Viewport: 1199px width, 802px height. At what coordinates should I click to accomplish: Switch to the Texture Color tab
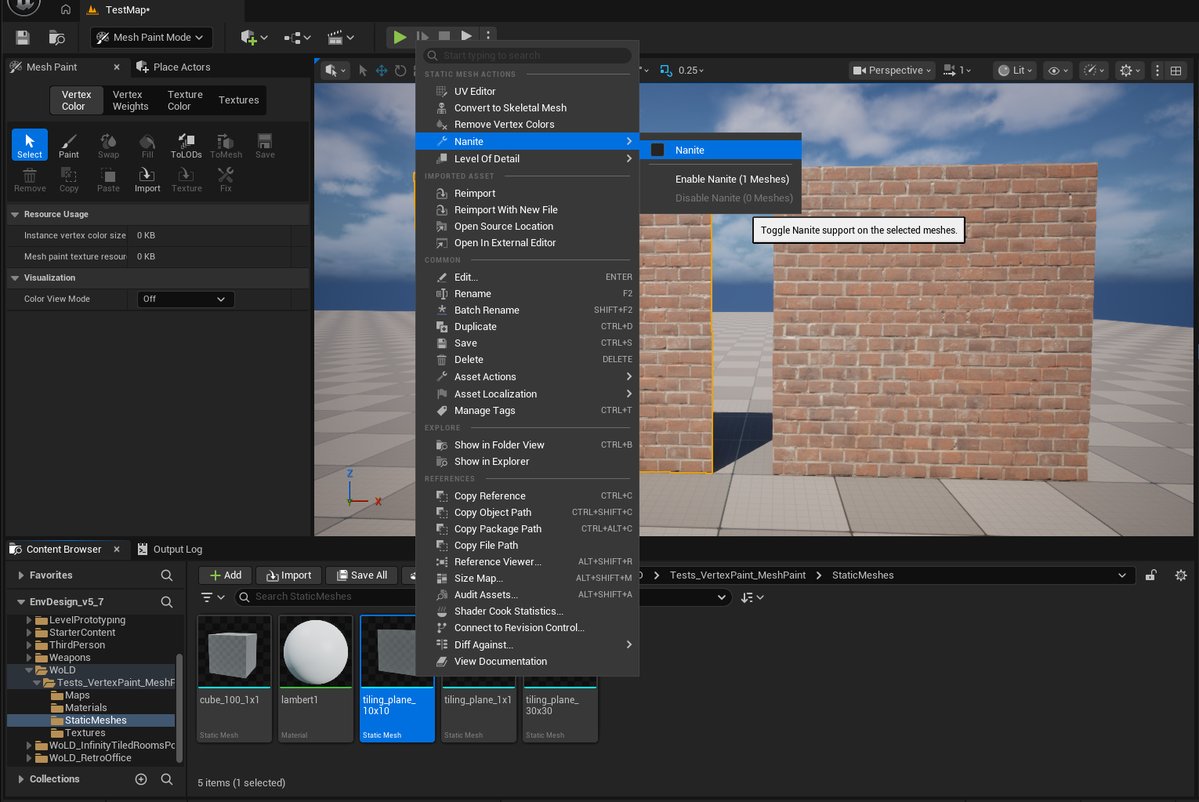[184, 99]
